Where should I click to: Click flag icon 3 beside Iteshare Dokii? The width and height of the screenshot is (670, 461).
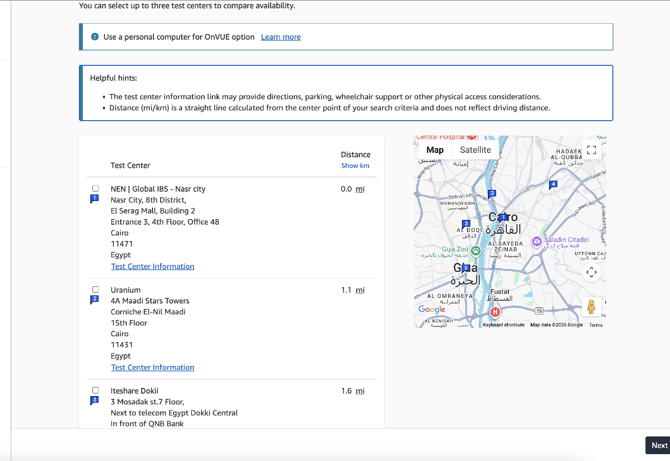tap(94, 400)
